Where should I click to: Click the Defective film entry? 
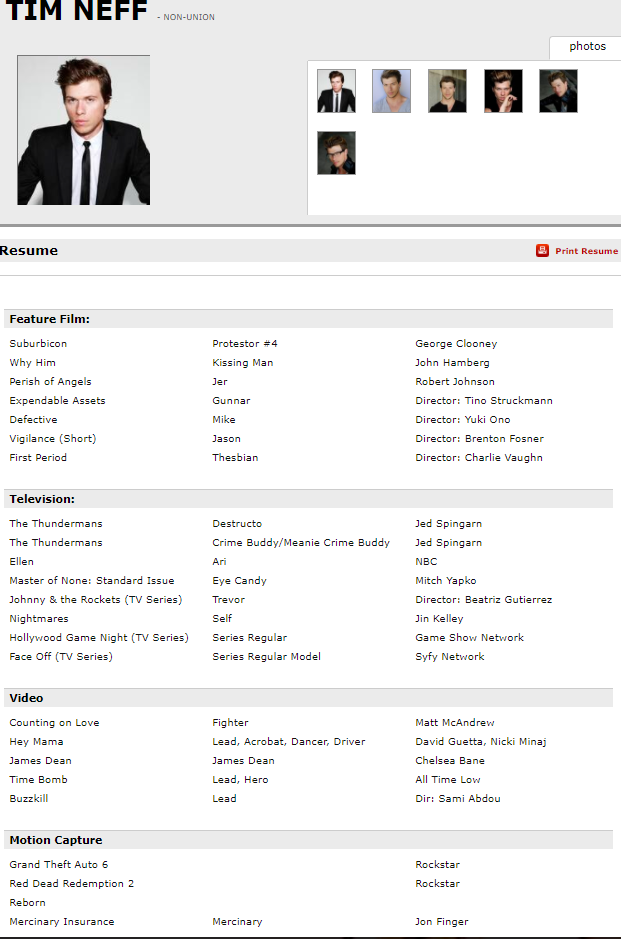(34, 420)
